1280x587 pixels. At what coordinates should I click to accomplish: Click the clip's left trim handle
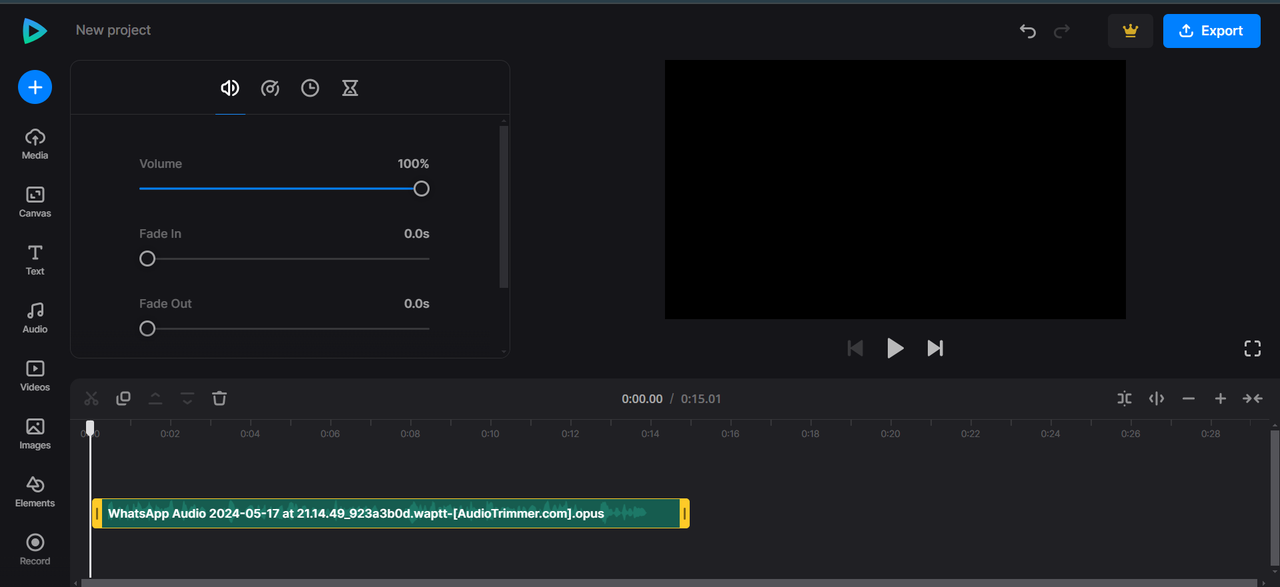tap(97, 513)
